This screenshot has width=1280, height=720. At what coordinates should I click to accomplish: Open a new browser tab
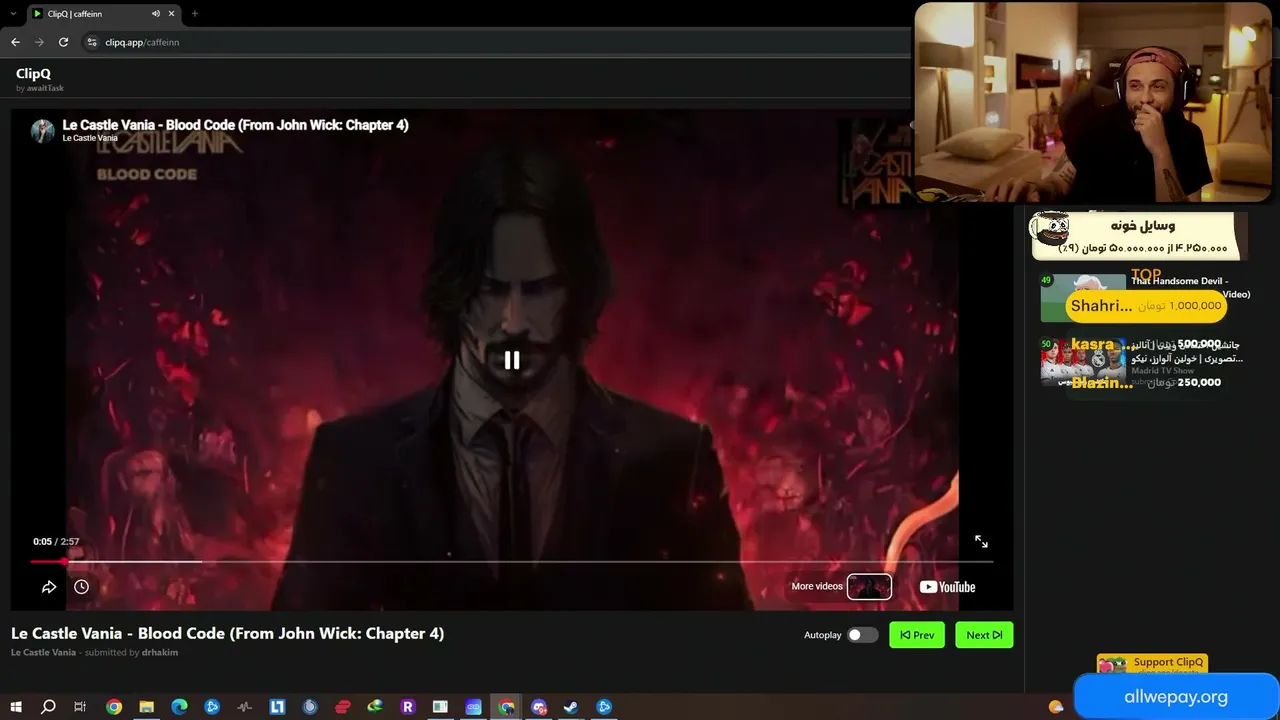point(194,14)
